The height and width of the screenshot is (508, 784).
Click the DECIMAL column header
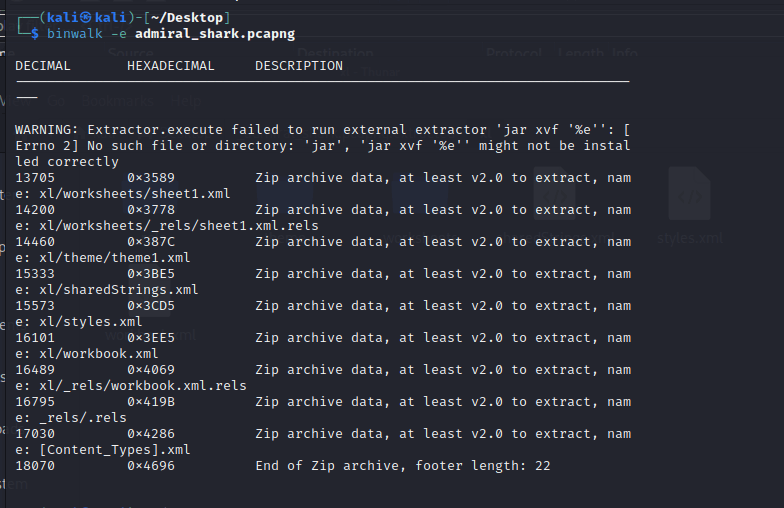click(x=43, y=66)
